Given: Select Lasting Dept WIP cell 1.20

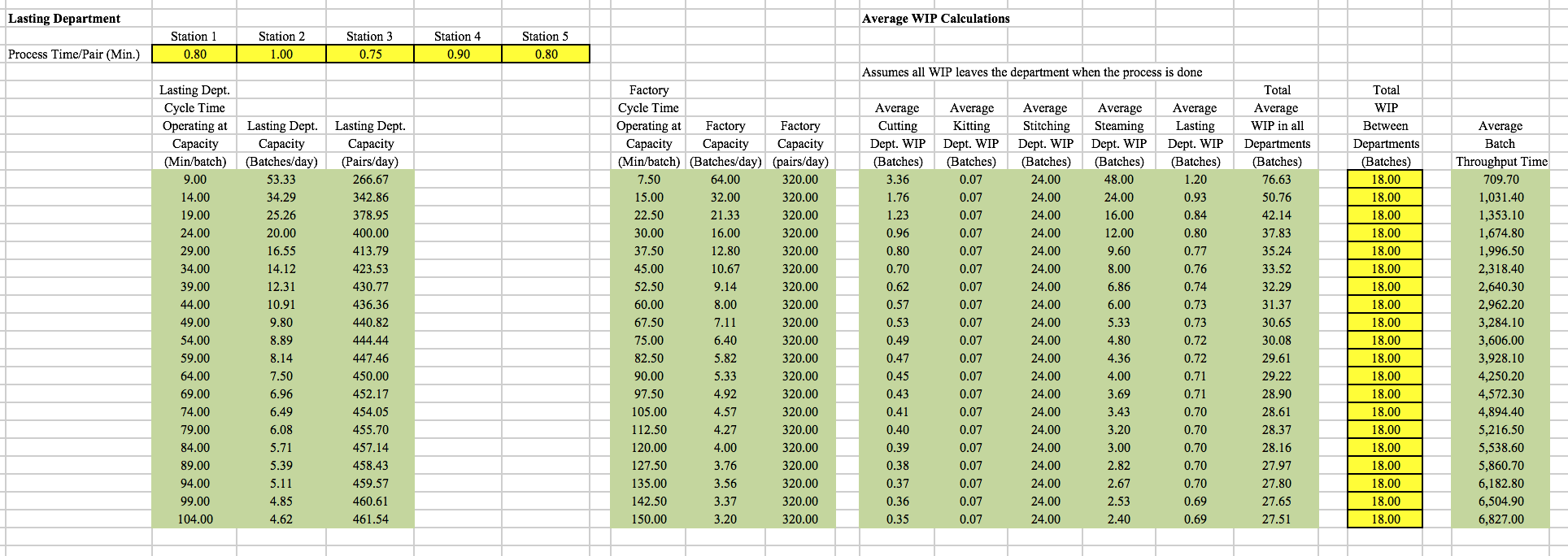Looking at the screenshot, I should pyautogui.click(x=1196, y=179).
